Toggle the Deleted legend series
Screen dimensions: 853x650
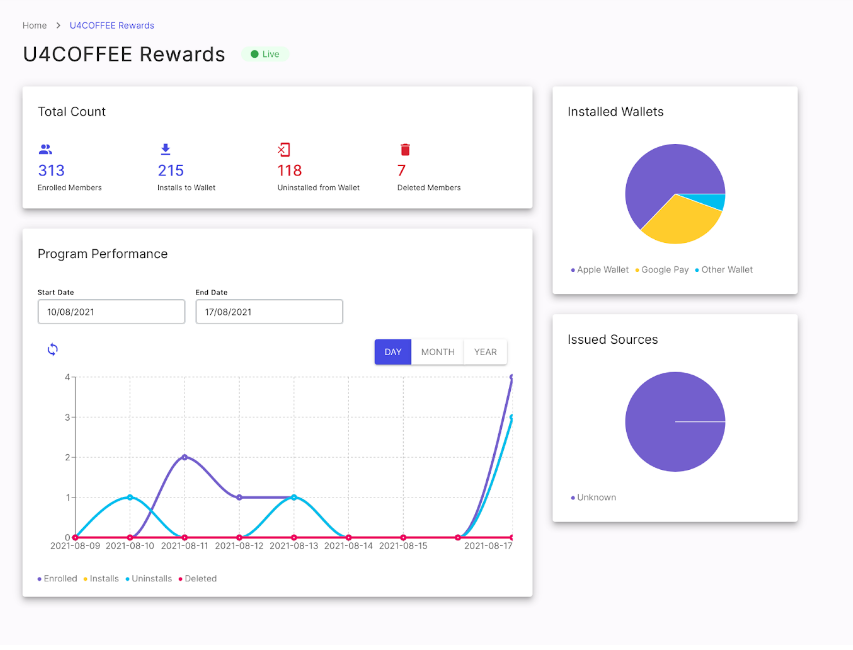tap(197, 579)
